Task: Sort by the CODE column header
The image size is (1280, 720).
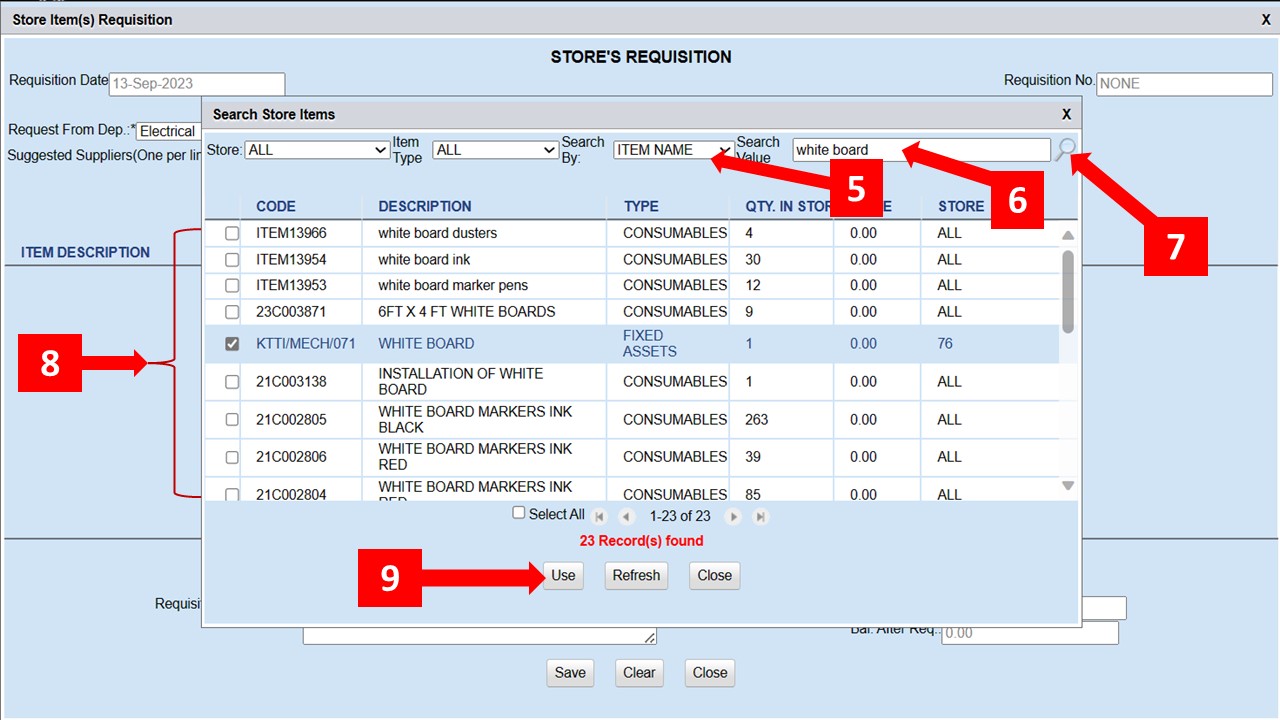Action: pyautogui.click(x=276, y=207)
